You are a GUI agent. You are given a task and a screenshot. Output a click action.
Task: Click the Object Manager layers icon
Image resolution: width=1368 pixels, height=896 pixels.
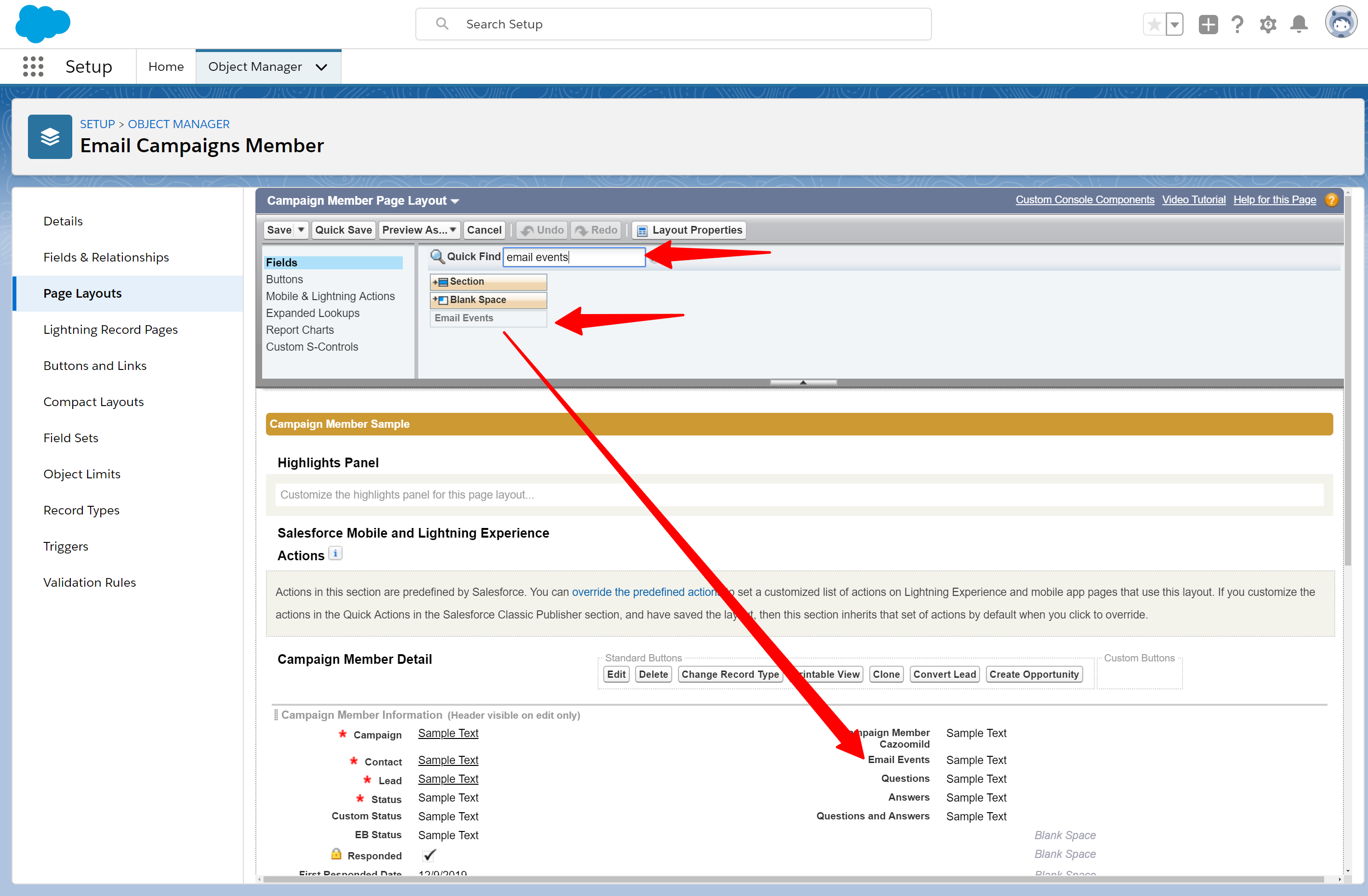(50, 137)
